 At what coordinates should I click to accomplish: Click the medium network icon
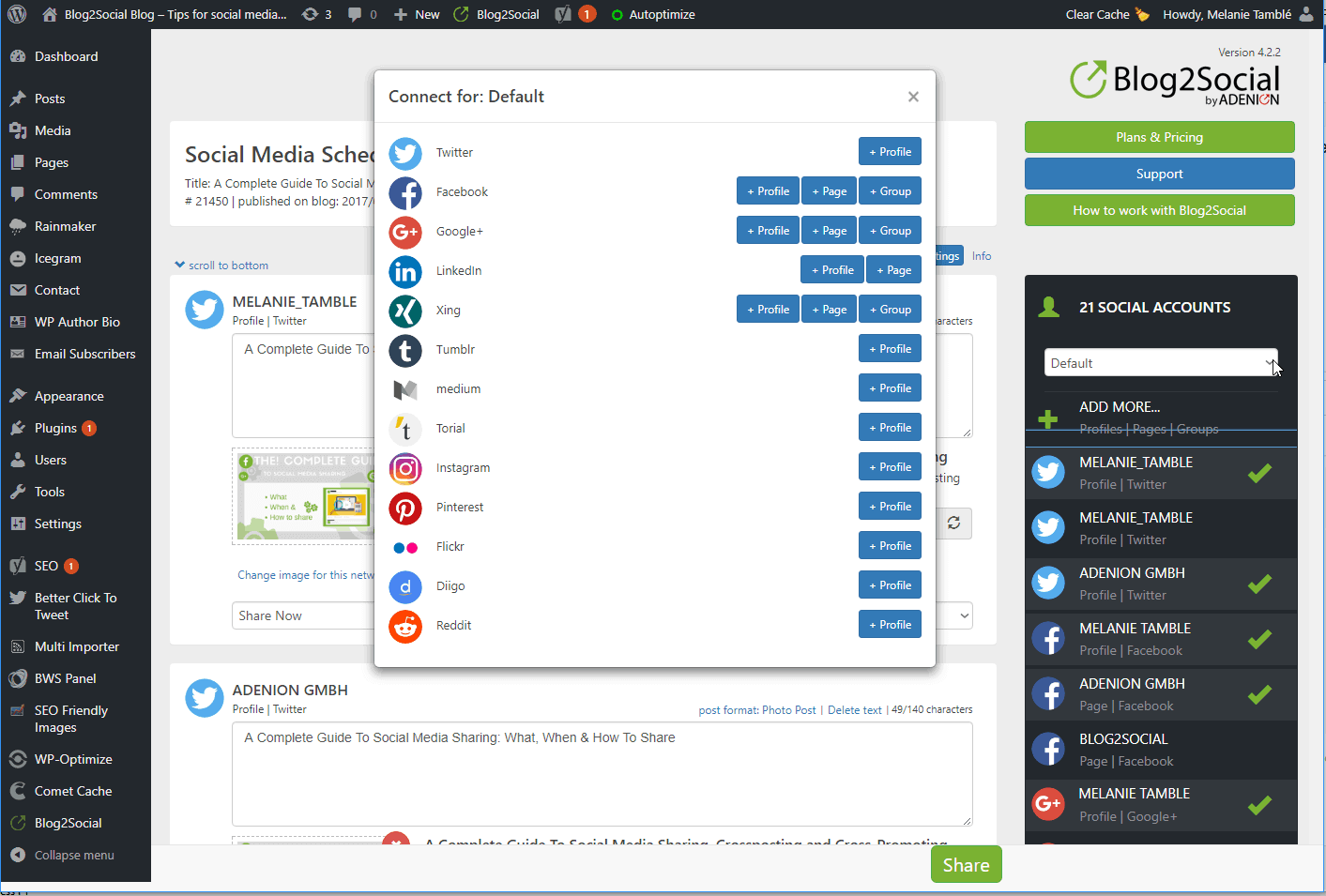click(405, 388)
